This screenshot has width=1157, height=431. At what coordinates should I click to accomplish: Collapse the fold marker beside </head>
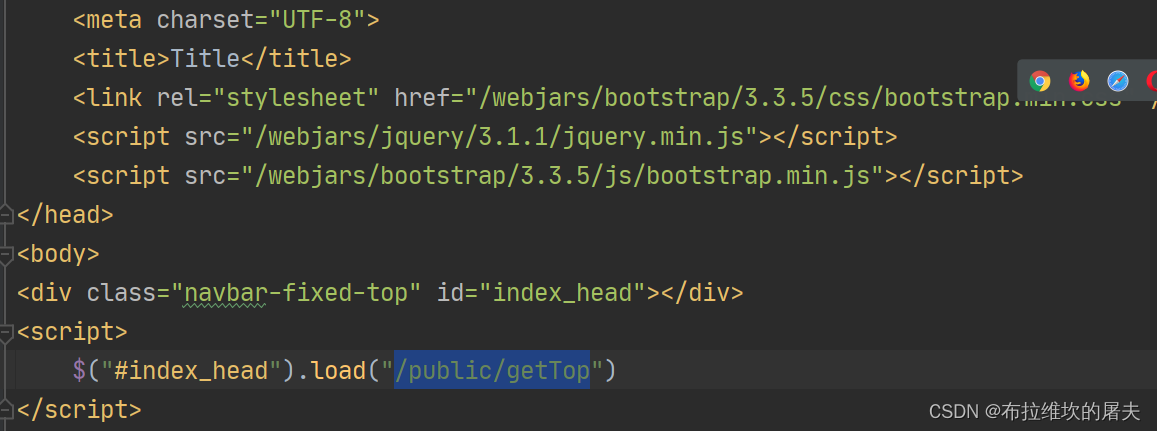[x=6, y=215]
